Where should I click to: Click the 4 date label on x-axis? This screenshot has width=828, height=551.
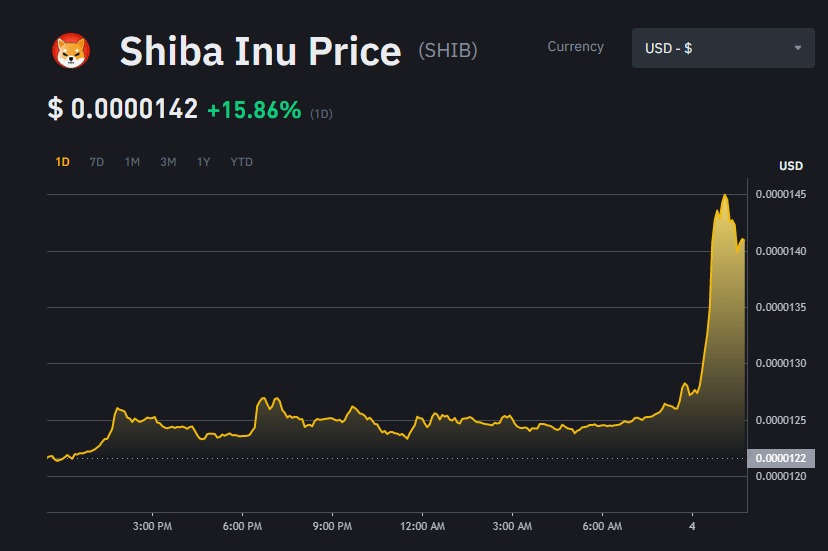click(692, 526)
